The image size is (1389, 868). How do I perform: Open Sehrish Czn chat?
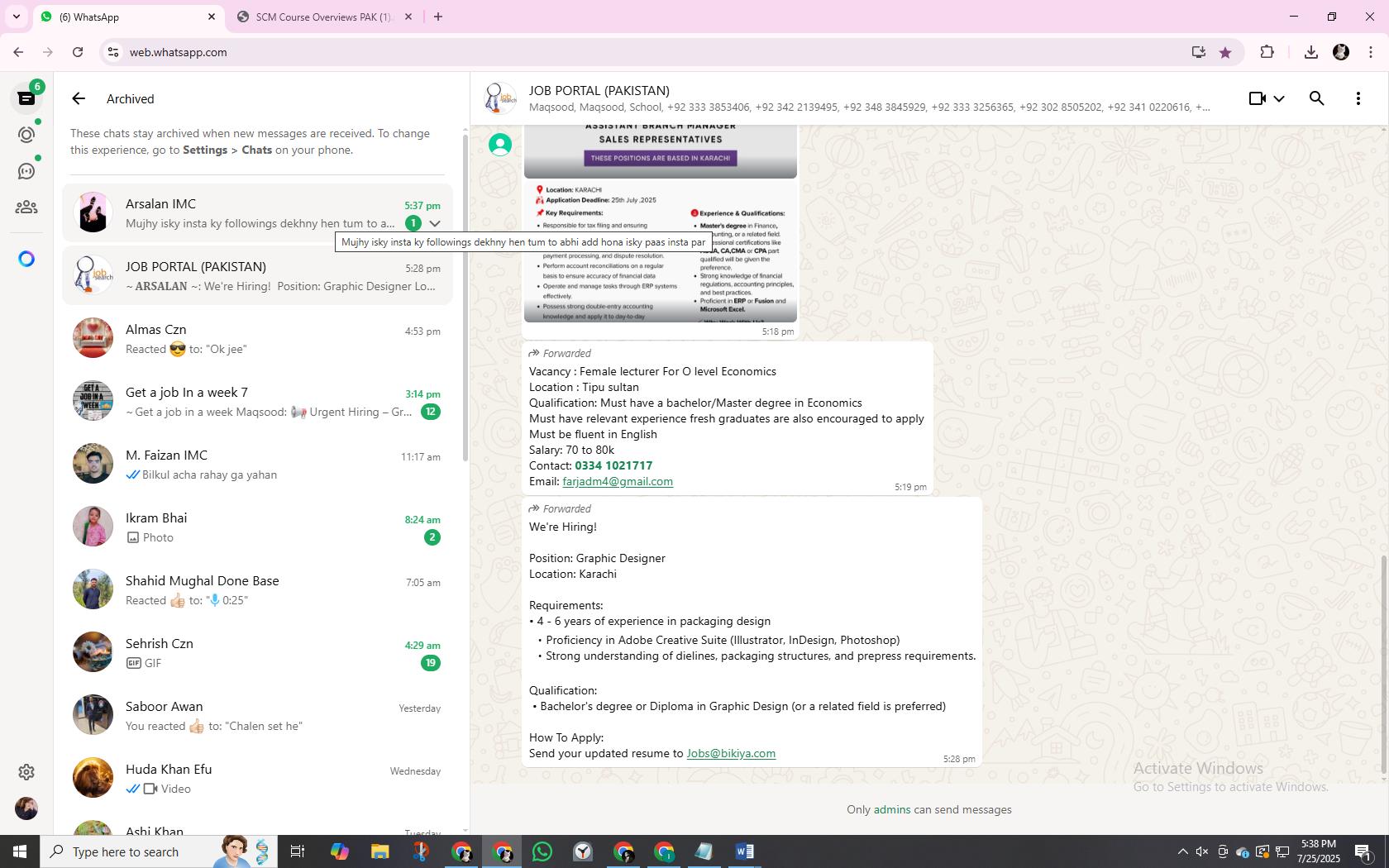click(x=257, y=653)
